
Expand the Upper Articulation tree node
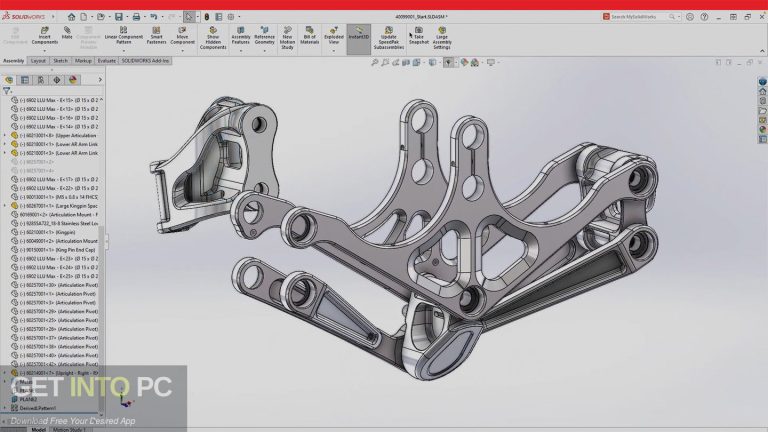tap(5, 135)
